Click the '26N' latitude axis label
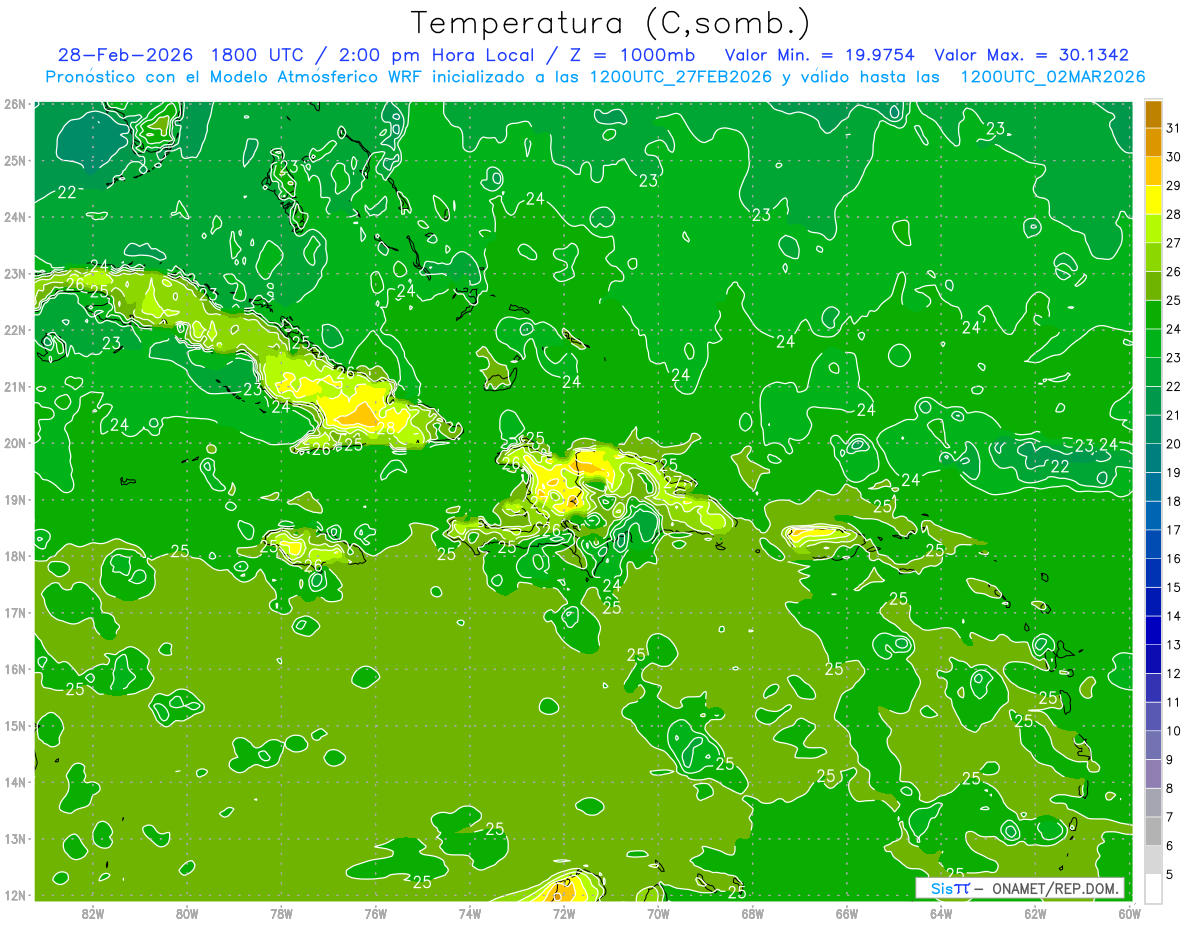The width and height of the screenshot is (1200, 927). tap(14, 104)
